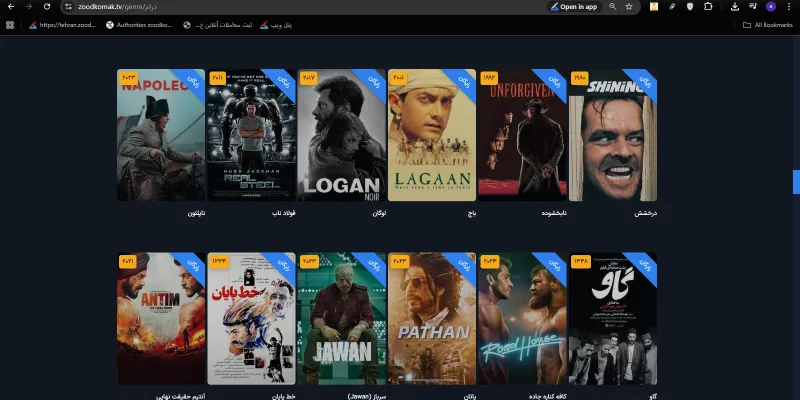Screen dimensions: 800x400
Task: Click the درخشش title link
Action: (x=645, y=214)
